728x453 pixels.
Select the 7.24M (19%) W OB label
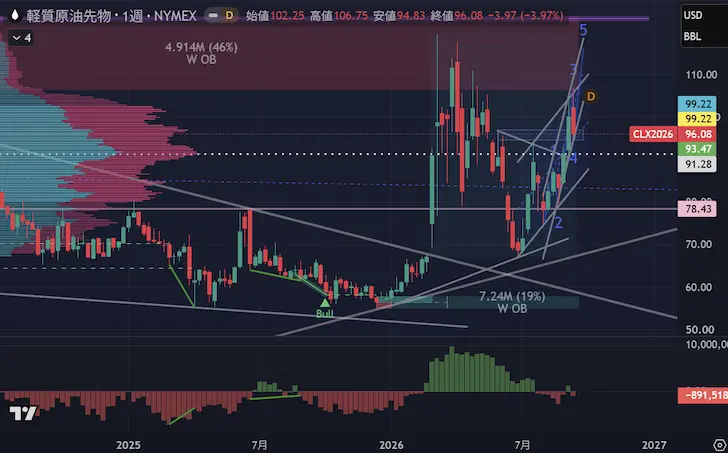(512, 302)
